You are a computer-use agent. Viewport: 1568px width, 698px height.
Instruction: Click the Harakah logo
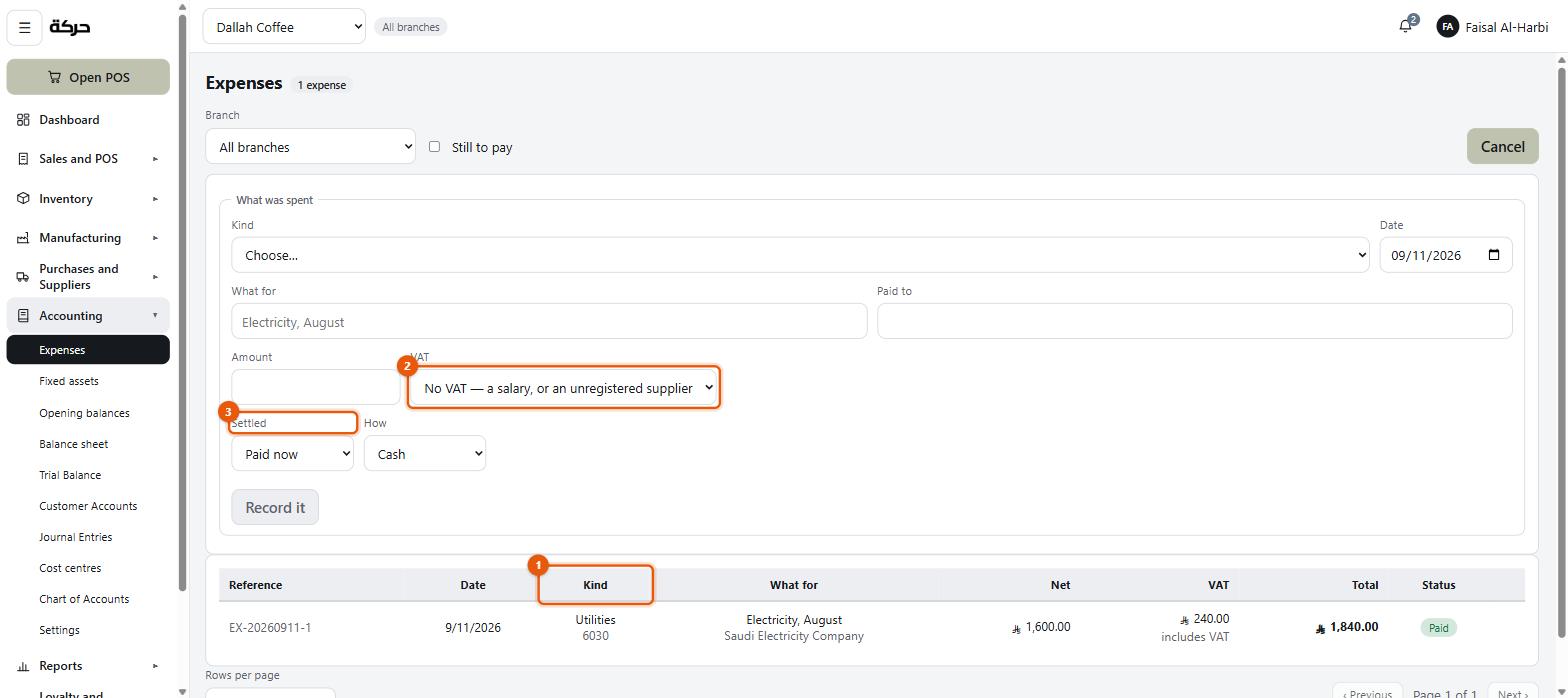tap(70, 27)
